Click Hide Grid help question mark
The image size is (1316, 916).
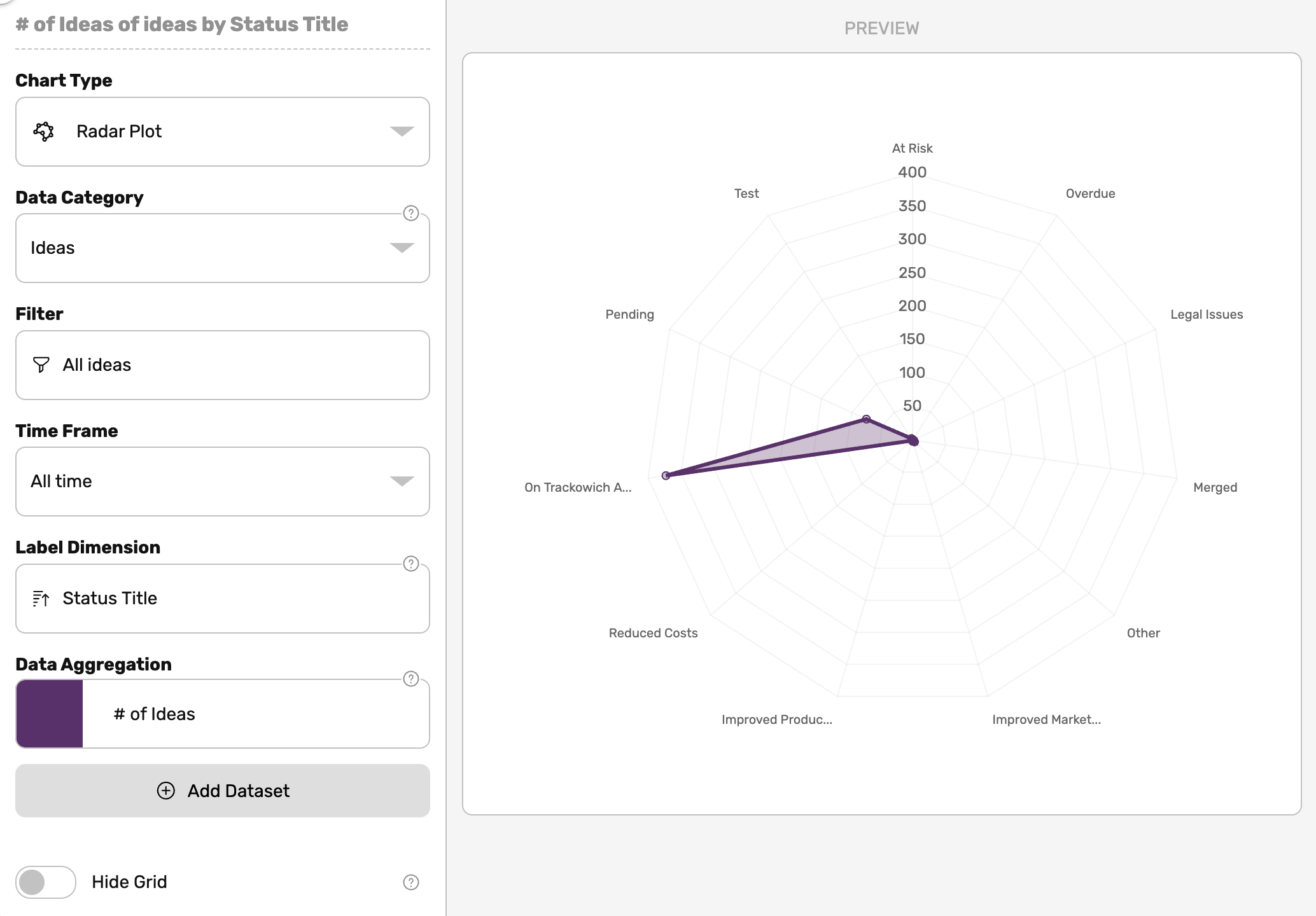[x=411, y=882]
